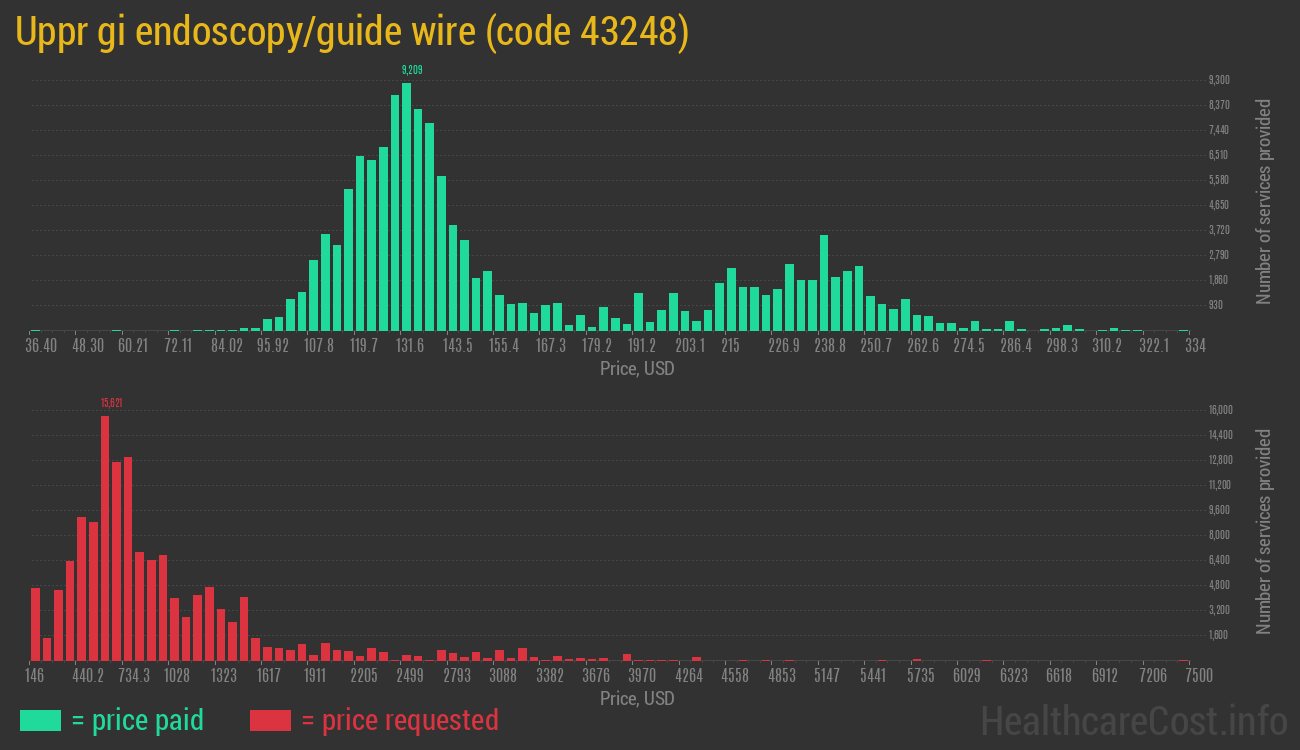Click the 238.8 x-axis label on green chart
The height and width of the screenshot is (750, 1300).
click(830, 346)
